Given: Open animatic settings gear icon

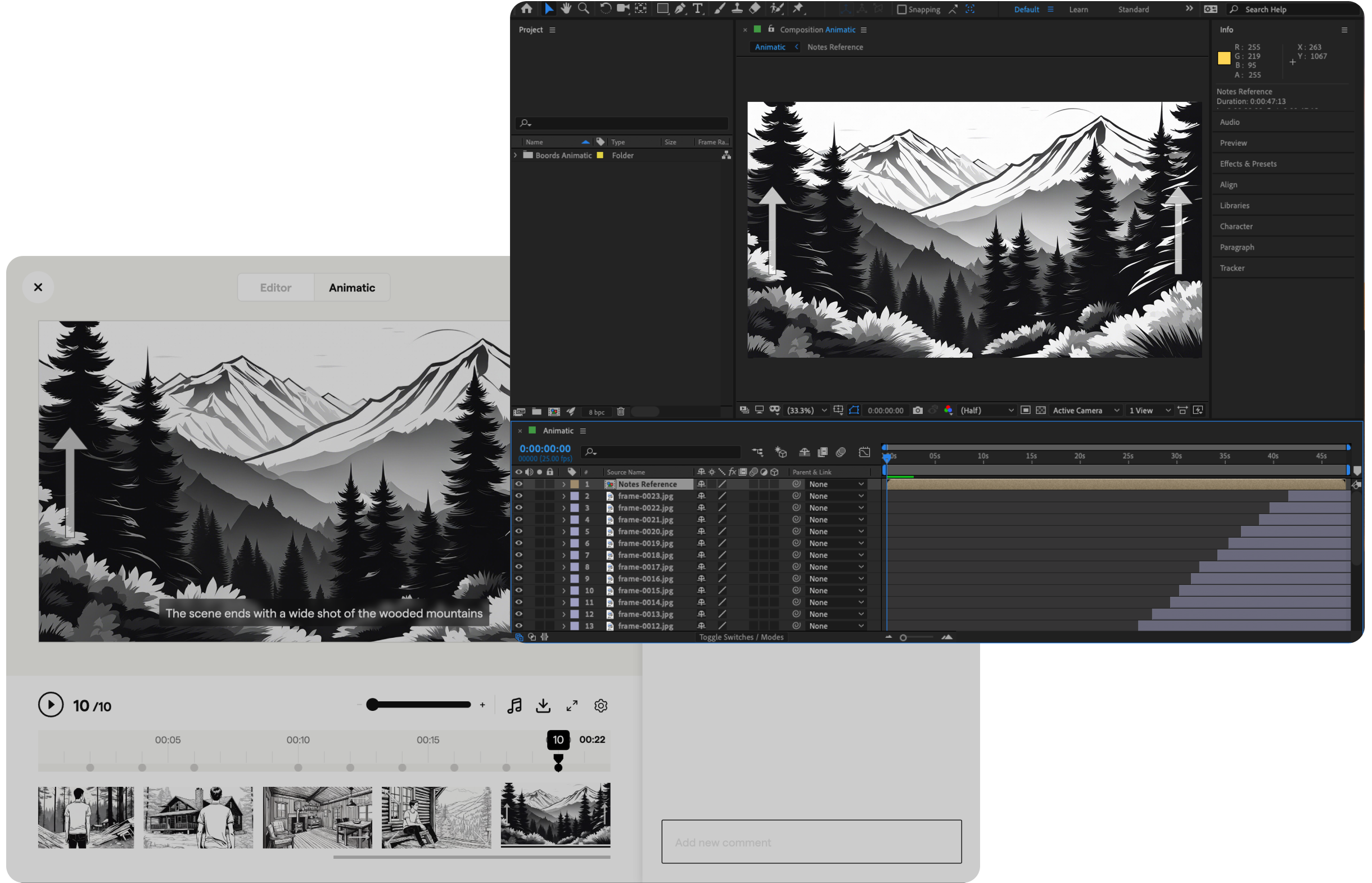Looking at the screenshot, I should [x=601, y=706].
